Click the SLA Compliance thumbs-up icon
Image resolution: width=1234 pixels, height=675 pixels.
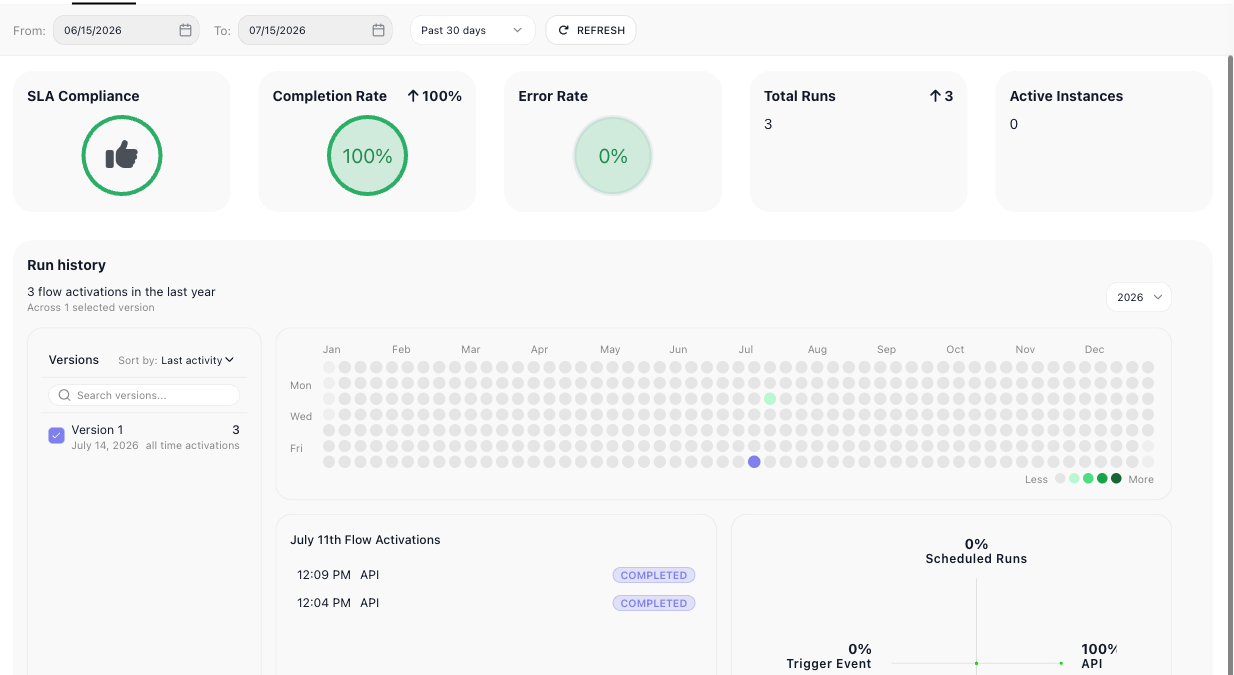(x=122, y=155)
